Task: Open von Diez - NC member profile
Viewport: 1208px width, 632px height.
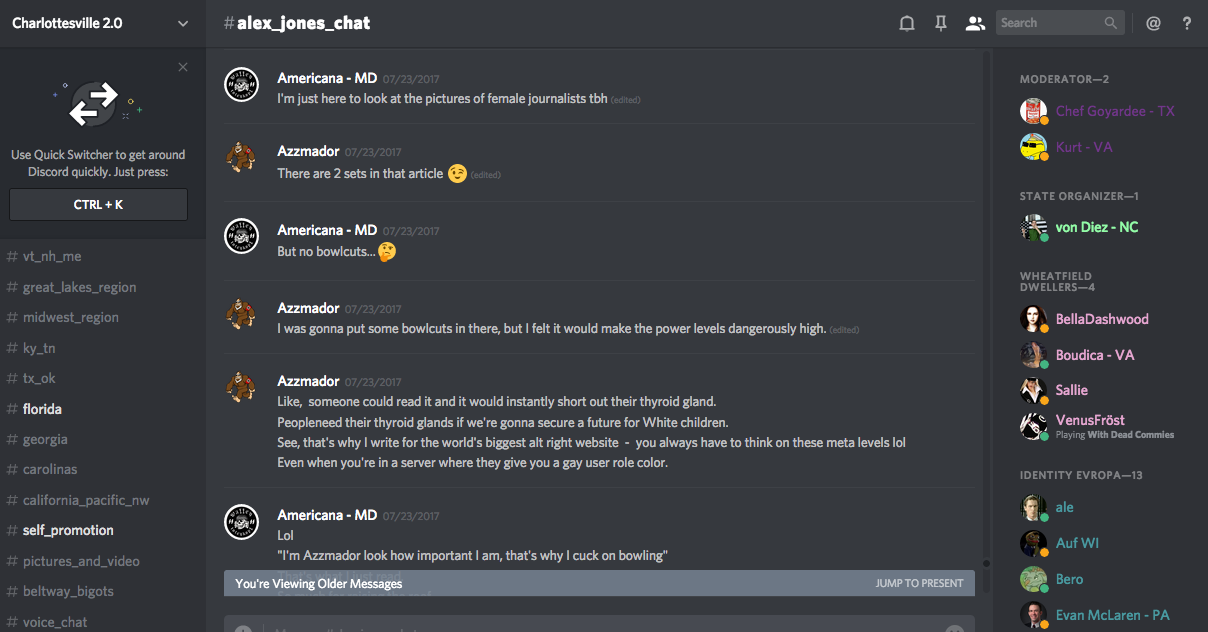Action: click(1096, 227)
